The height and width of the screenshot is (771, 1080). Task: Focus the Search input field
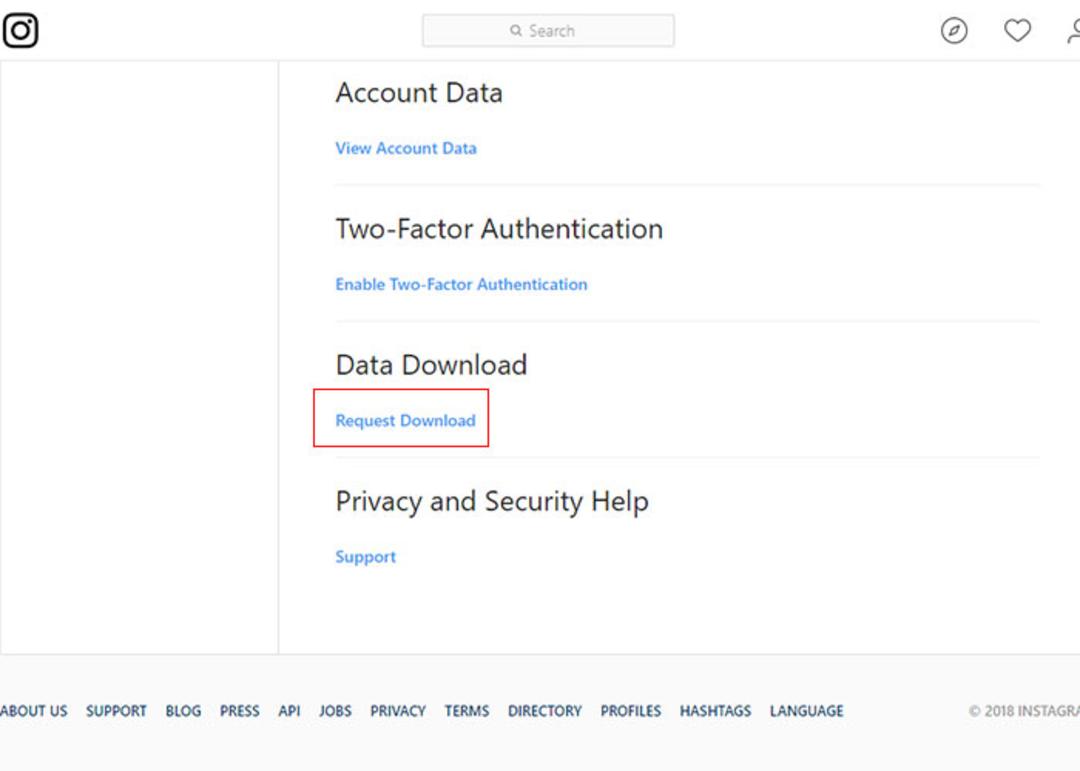click(x=548, y=30)
